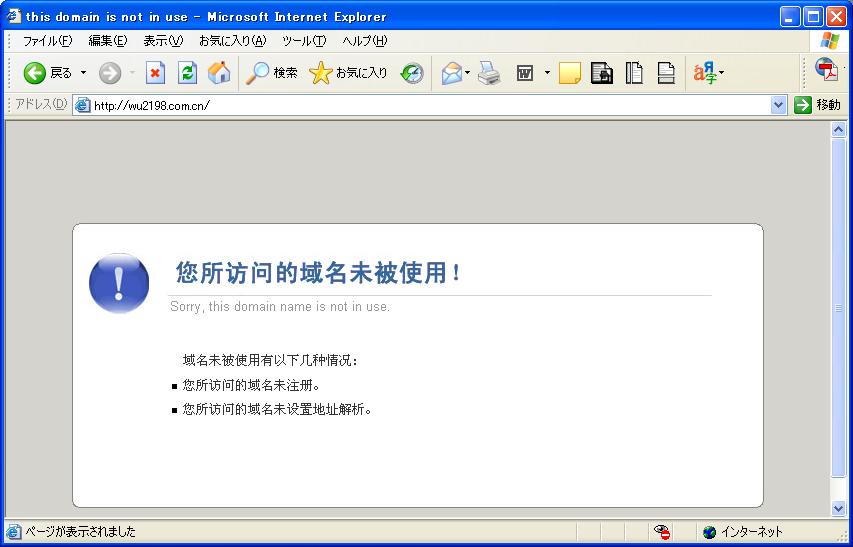This screenshot has height=547, width=853.
Task: Open the Mail dropdown arrow
Action: 467,73
